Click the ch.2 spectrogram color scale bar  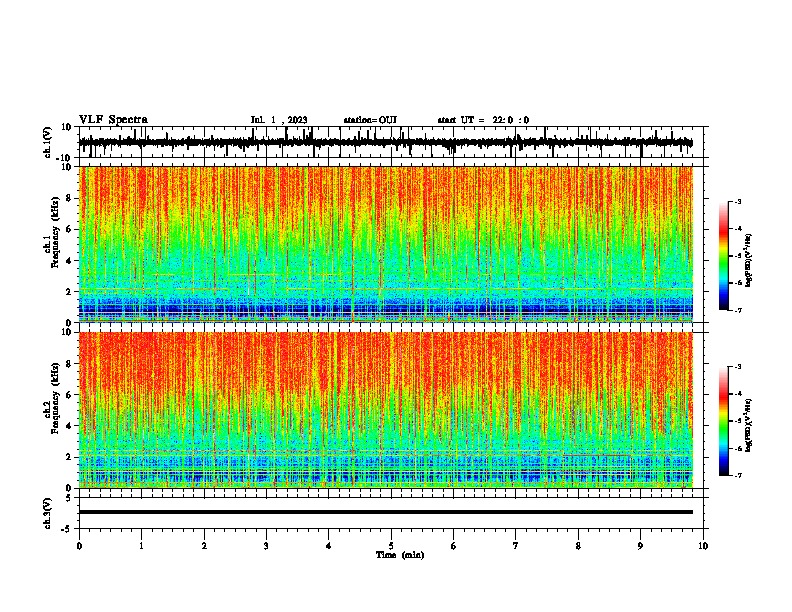[724, 421]
